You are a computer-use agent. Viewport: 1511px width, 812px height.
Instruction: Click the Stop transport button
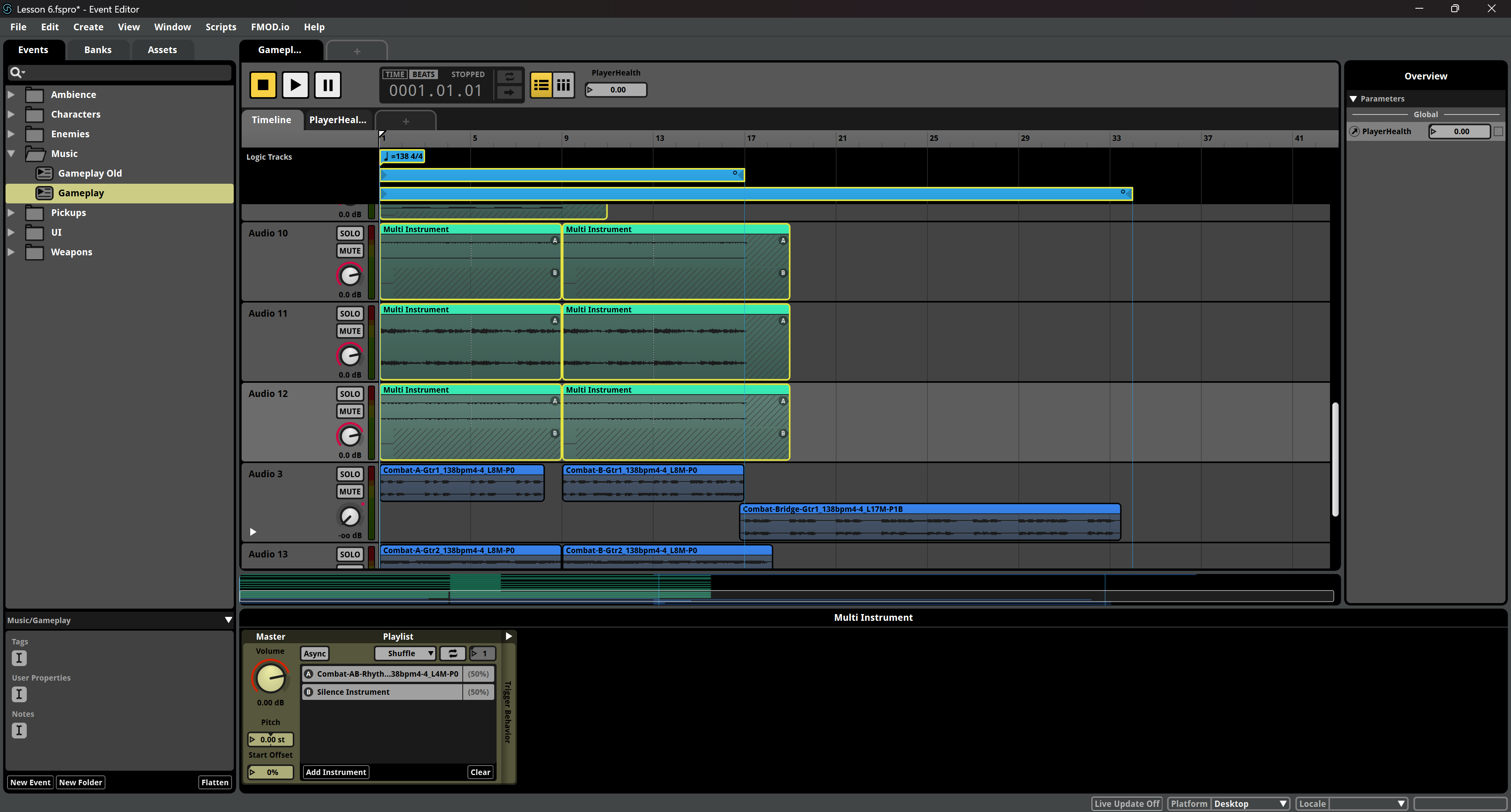coord(263,85)
